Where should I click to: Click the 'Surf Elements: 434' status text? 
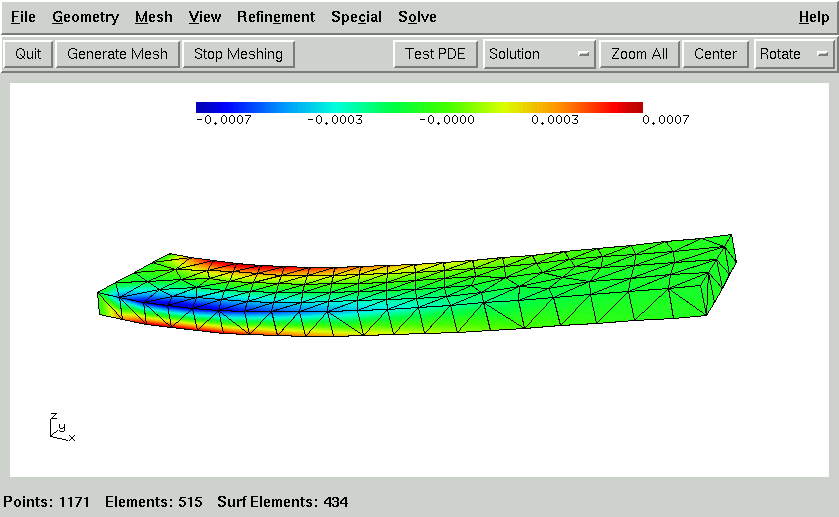(283, 502)
